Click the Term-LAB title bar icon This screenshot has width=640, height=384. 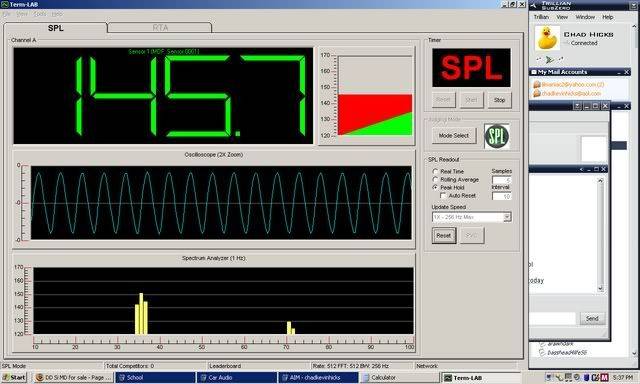pyautogui.click(x=4, y=4)
